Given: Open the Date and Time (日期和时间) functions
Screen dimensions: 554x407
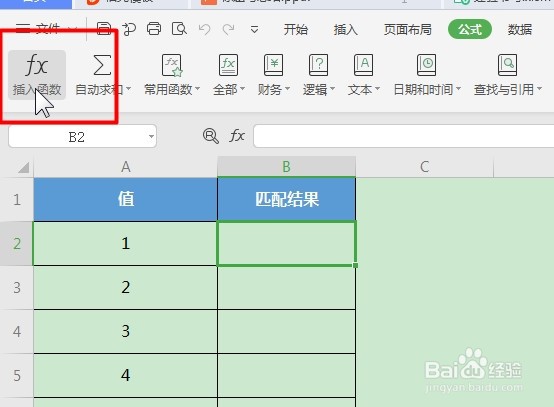Looking at the screenshot, I should click(x=427, y=75).
